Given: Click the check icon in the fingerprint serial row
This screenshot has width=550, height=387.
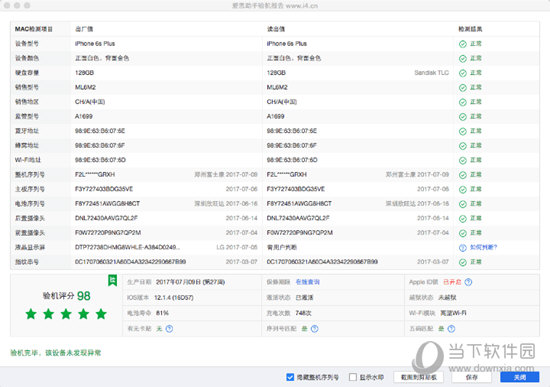Looking at the screenshot, I should pos(463,262).
